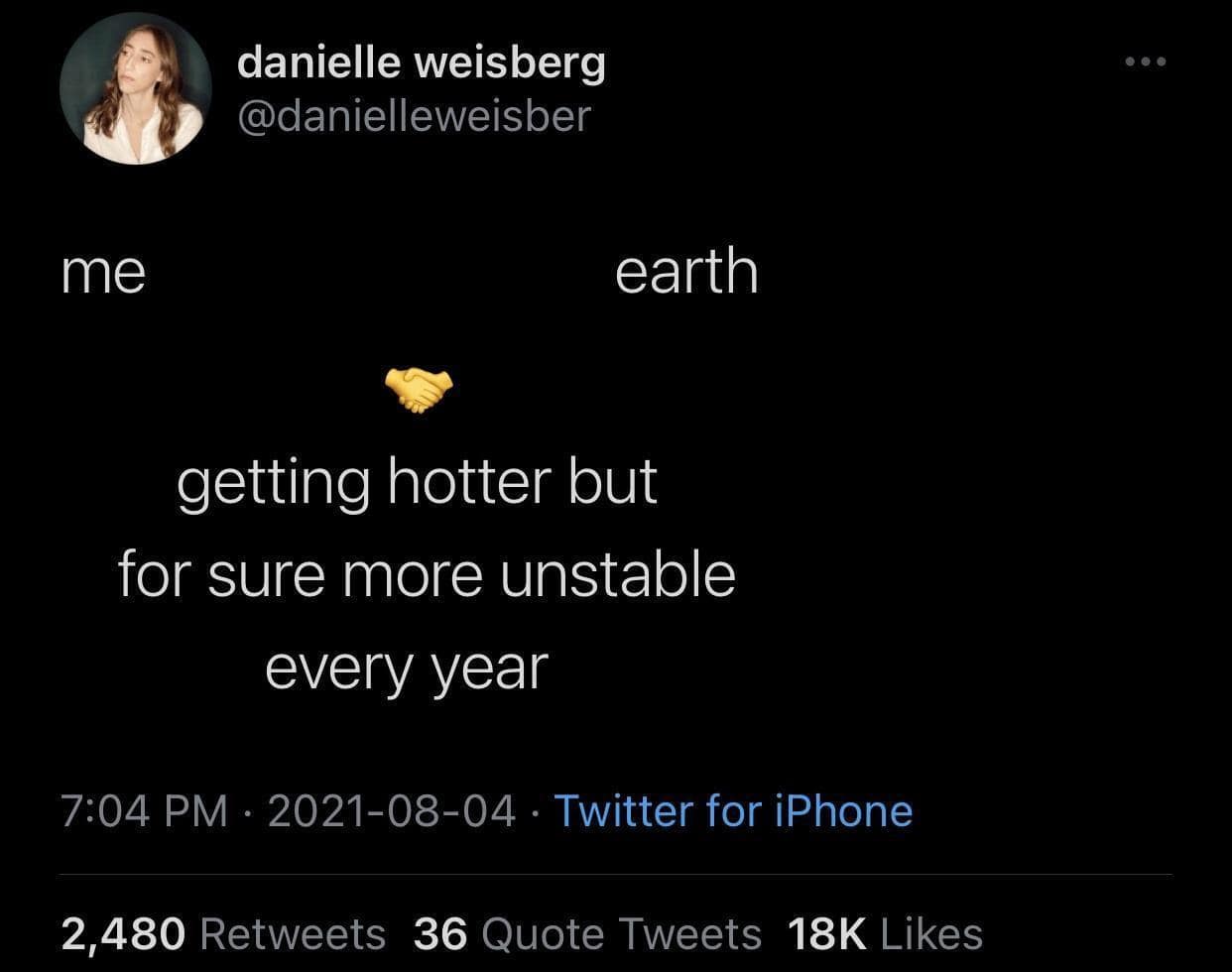The width and height of the screenshot is (1232, 972).
Task: Select the Retweets label
Action: 293,933
